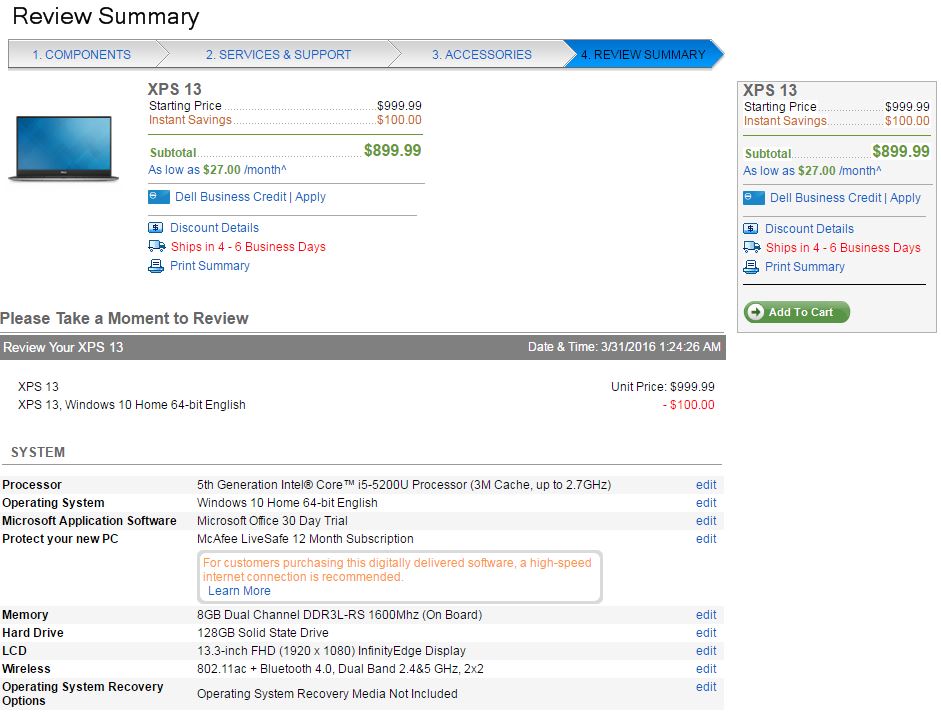Edit the Wireless card selection

pyautogui.click(x=706, y=669)
